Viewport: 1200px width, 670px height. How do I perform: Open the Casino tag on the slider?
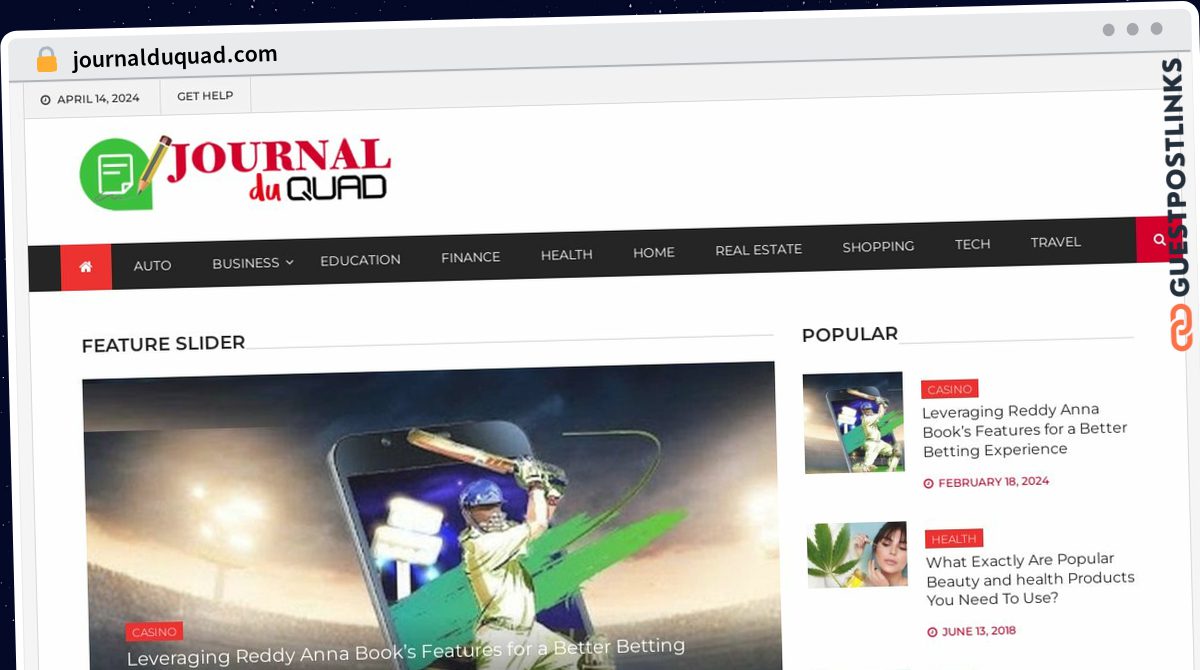154,632
